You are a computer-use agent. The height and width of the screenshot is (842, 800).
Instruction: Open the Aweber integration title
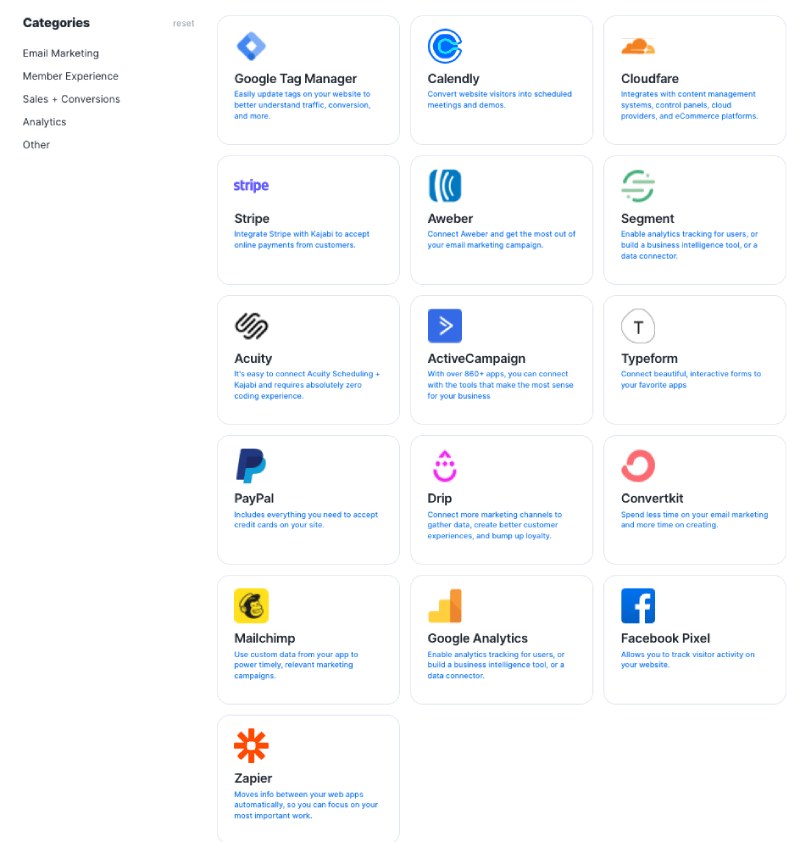(x=450, y=219)
